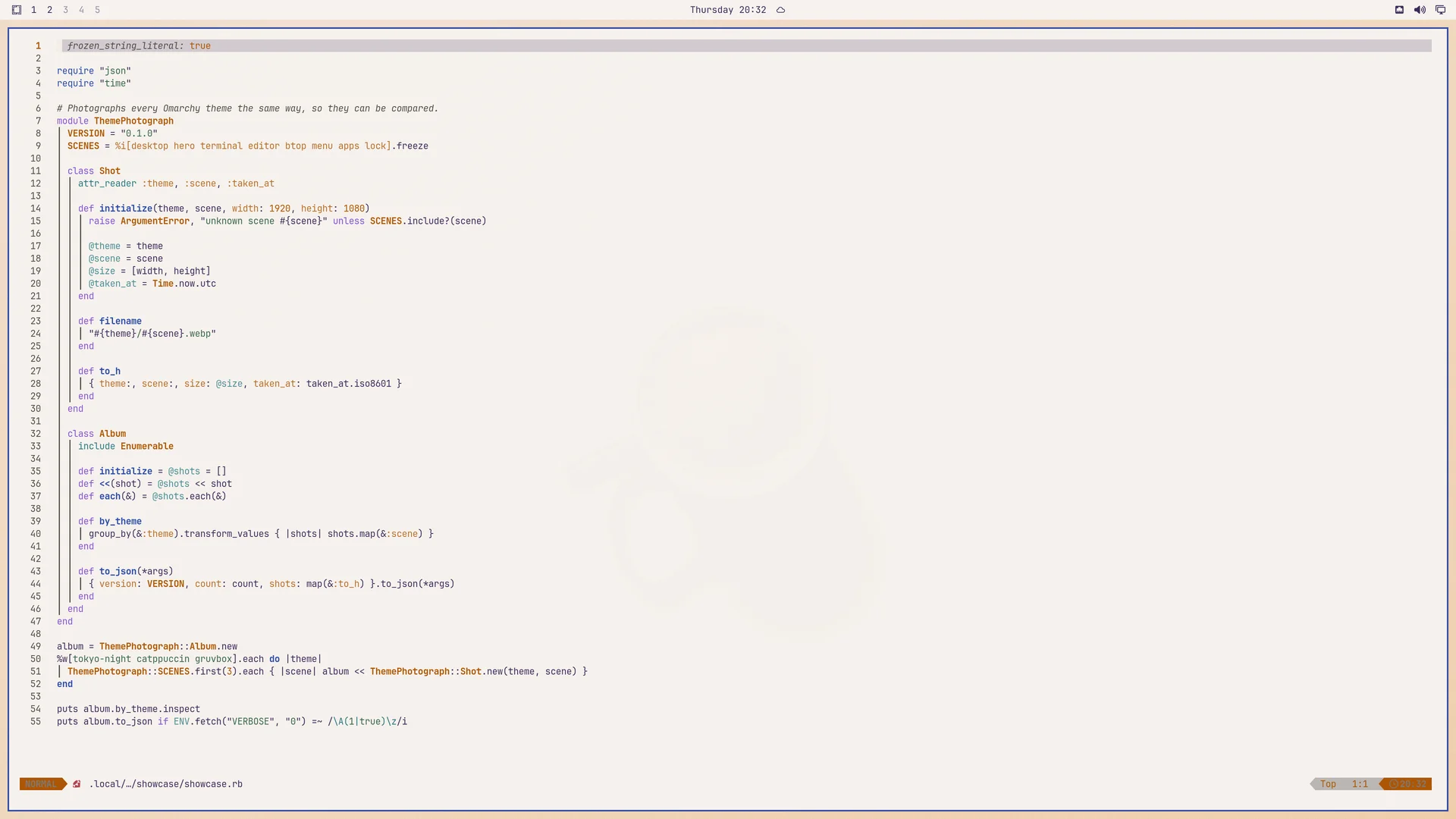The height and width of the screenshot is (819, 1456).
Task: Click the Top scroll position indicator
Action: point(1328,784)
